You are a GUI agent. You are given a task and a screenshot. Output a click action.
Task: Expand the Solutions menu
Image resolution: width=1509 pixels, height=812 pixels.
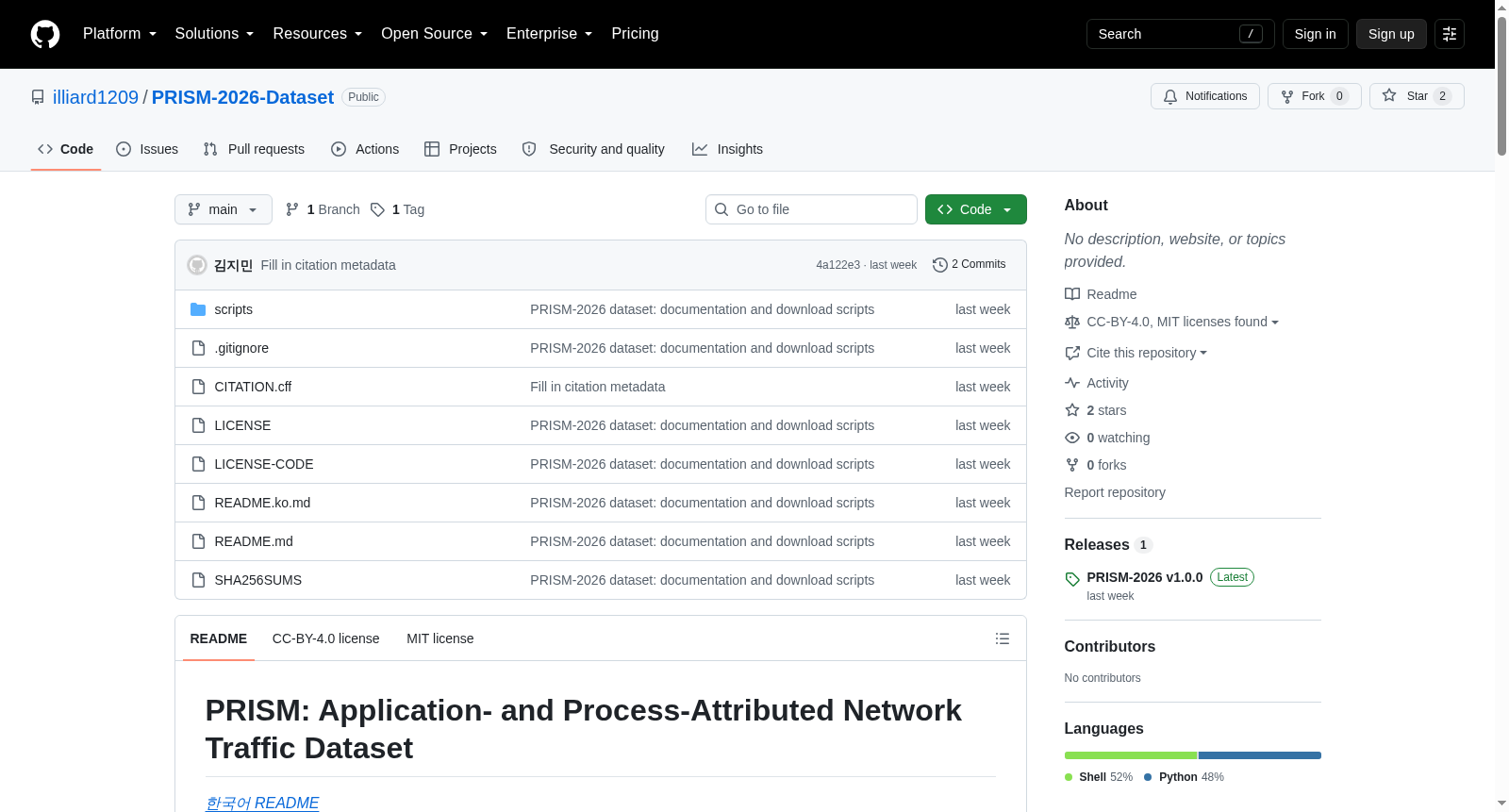tap(214, 34)
